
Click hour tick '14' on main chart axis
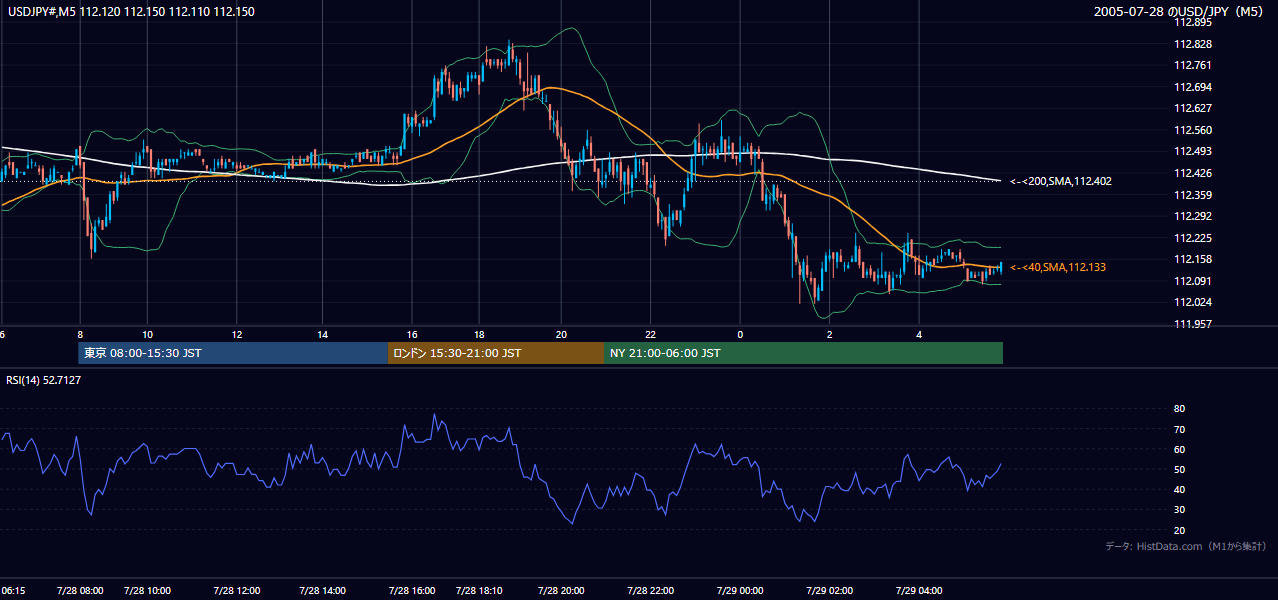[x=323, y=334]
